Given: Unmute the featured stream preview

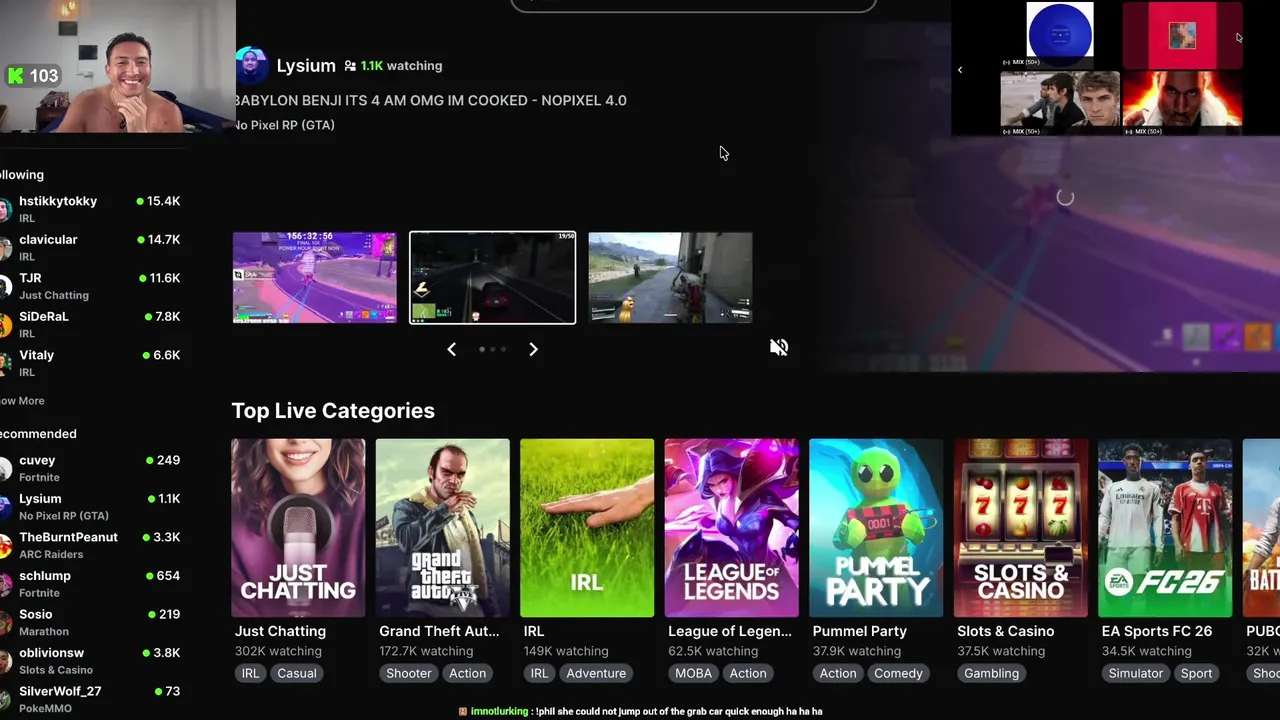Looking at the screenshot, I should [779, 347].
